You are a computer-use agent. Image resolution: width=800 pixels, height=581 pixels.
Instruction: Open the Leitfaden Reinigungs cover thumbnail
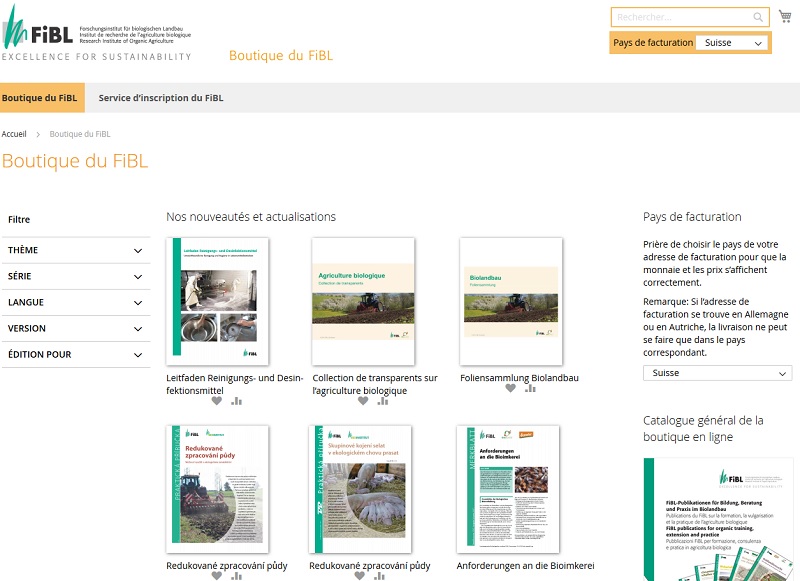[217, 301]
